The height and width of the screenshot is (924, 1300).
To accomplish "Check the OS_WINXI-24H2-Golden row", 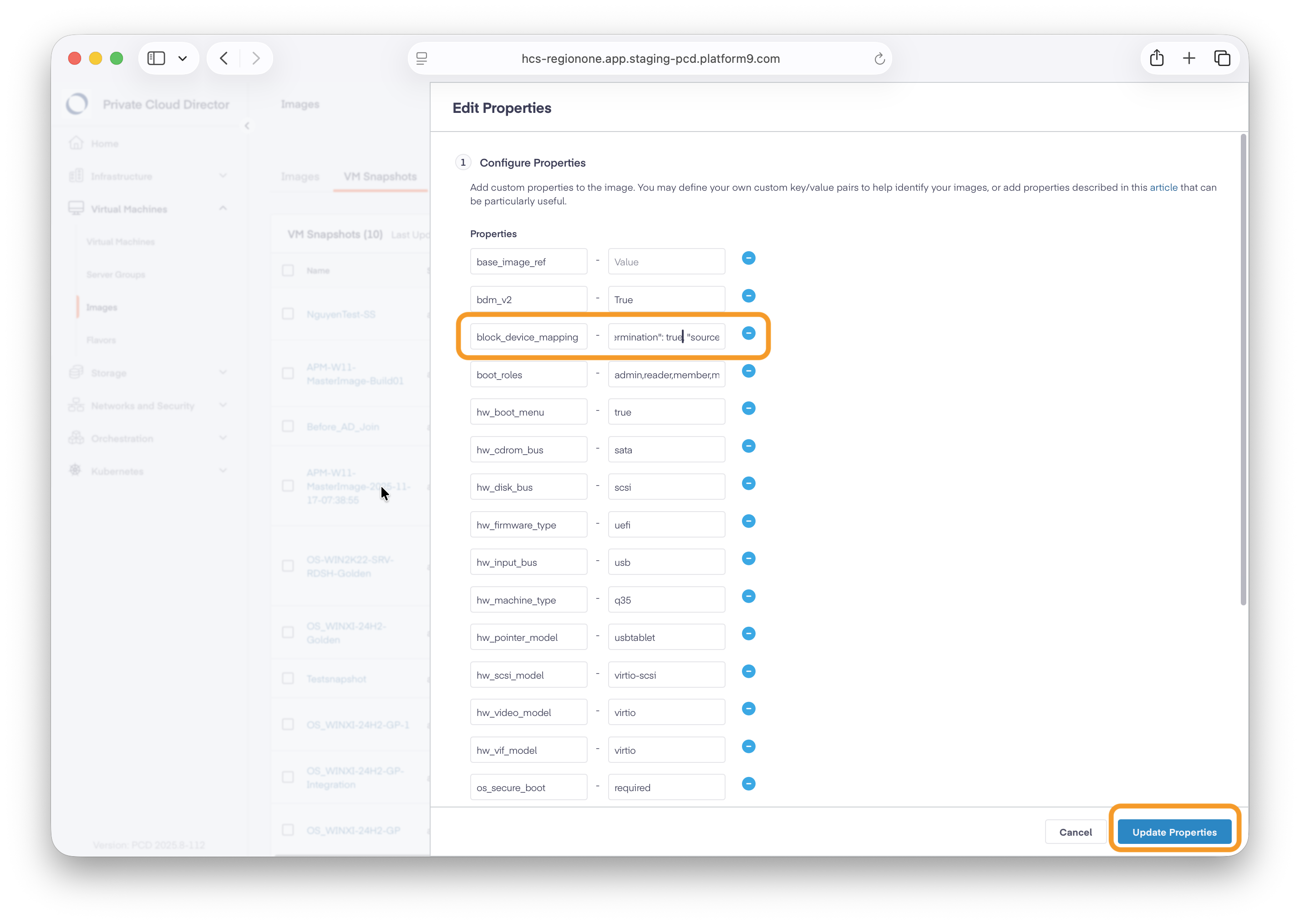I will click(x=288, y=633).
